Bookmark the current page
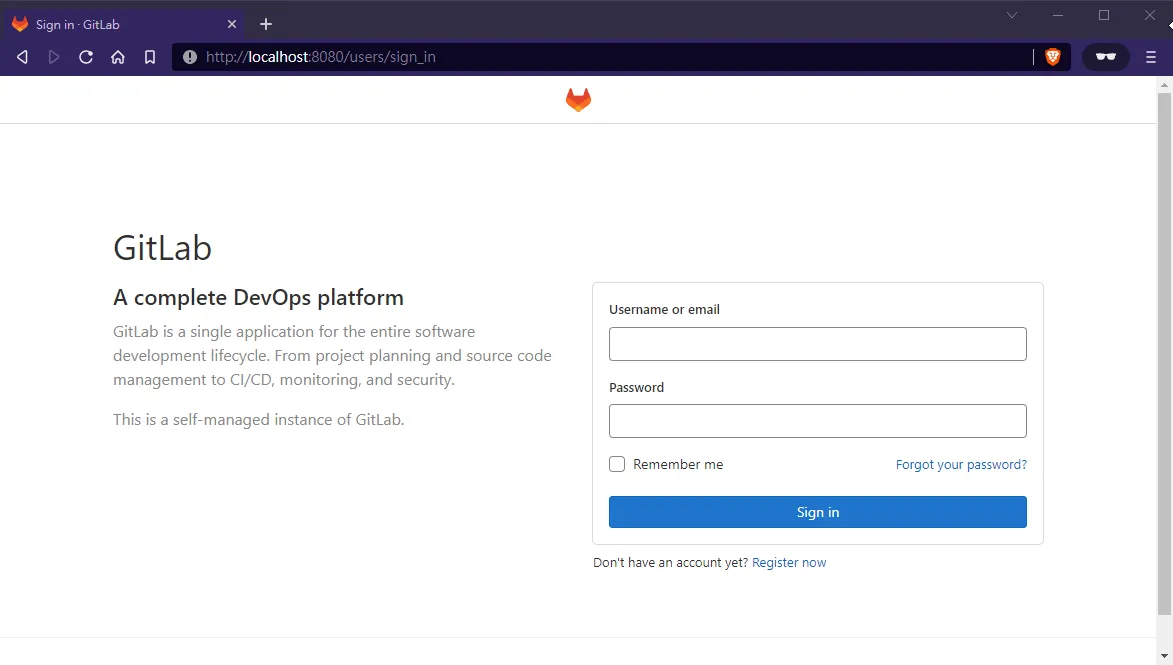The width and height of the screenshot is (1173, 665). click(150, 57)
